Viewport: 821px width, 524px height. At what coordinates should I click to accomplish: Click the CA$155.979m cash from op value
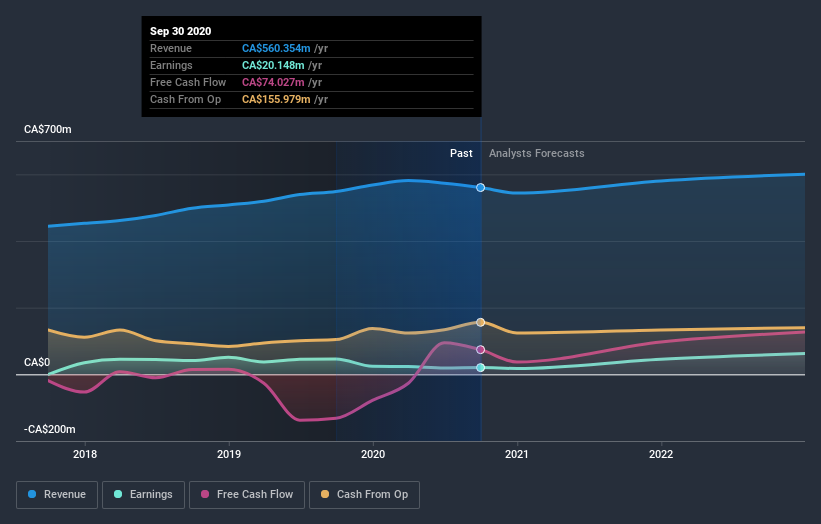point(276,99)
